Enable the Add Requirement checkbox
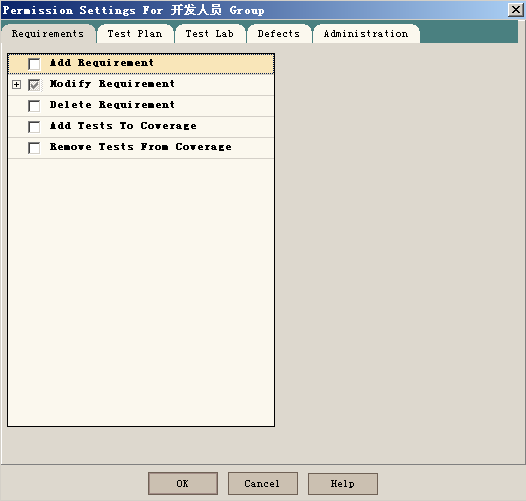 pos(34,64)
